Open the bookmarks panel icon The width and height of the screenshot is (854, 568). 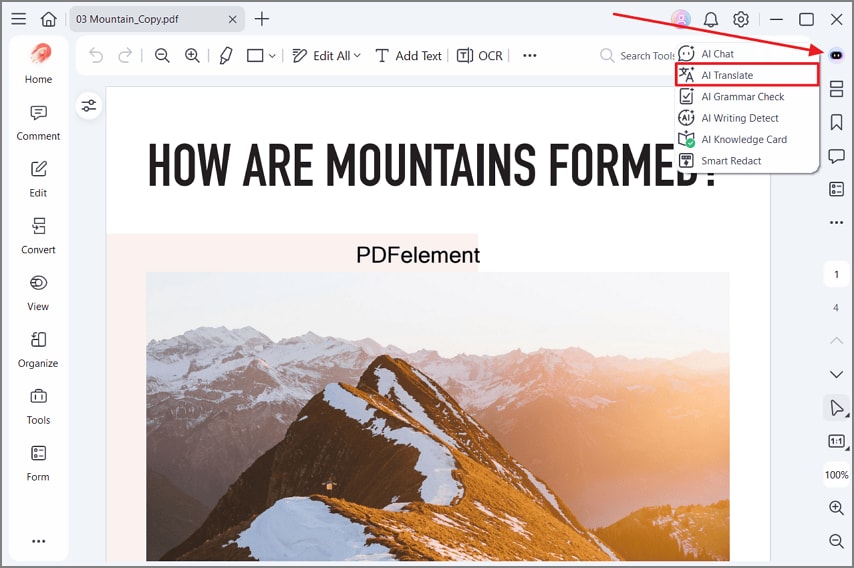[837, 122]
